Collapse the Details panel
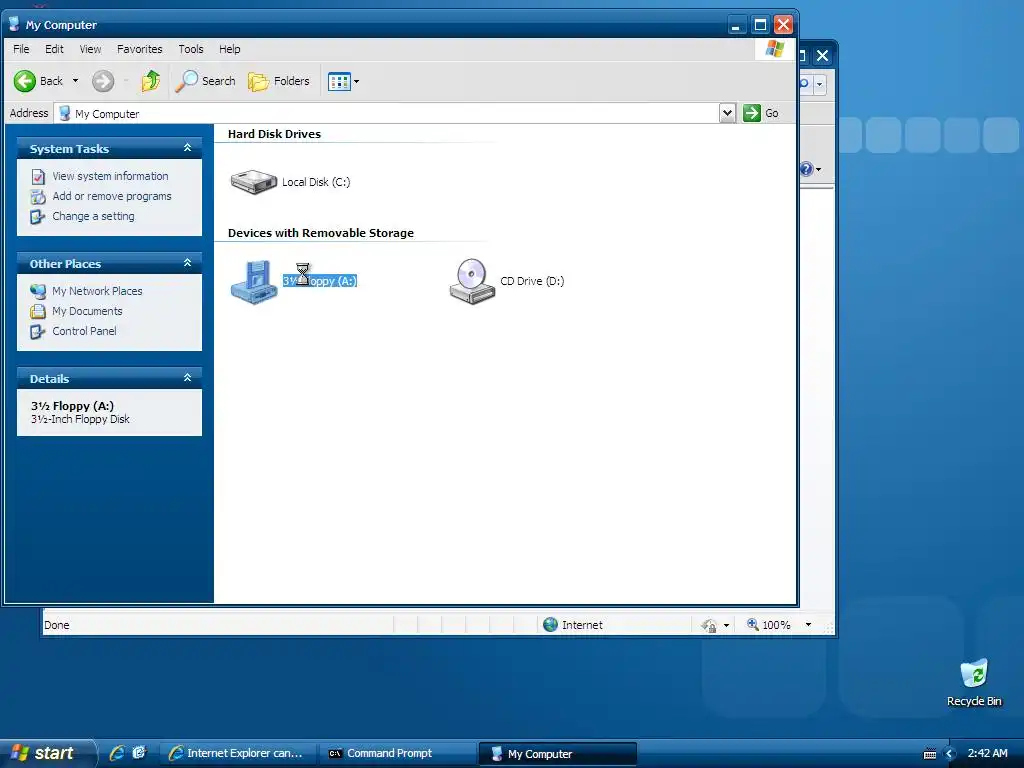Screen dimensions: 1024x768 click(x=187, y=378)
